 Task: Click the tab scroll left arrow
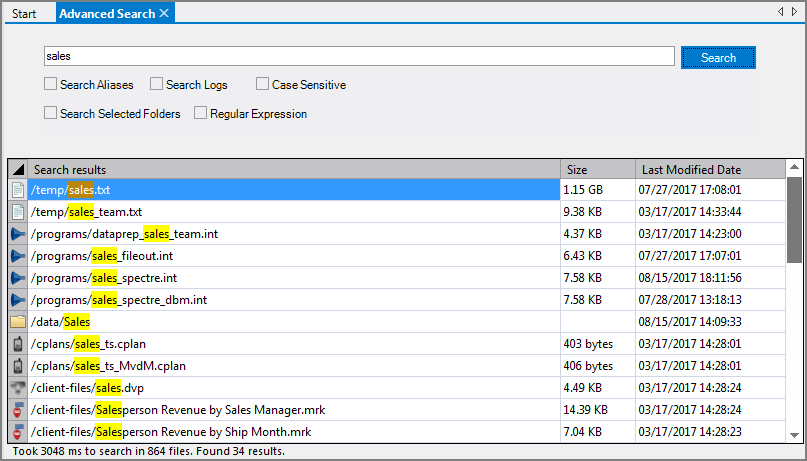(x=780, y=12)
